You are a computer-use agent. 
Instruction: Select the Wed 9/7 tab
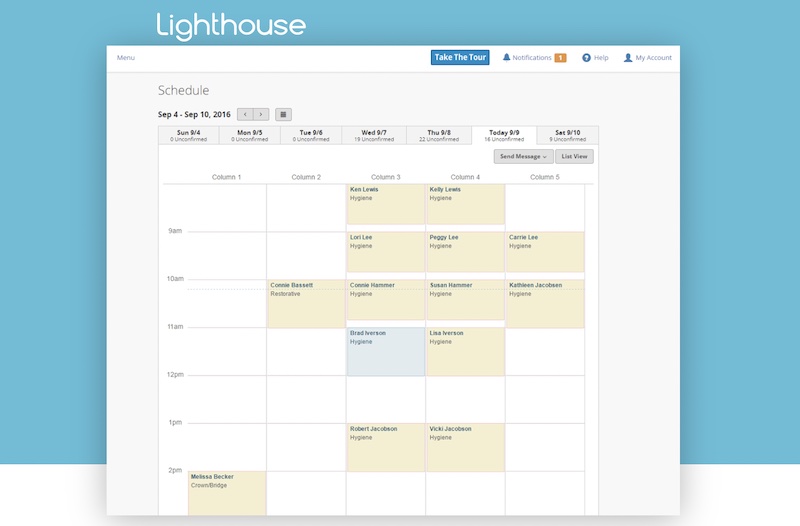click(374, 135)
